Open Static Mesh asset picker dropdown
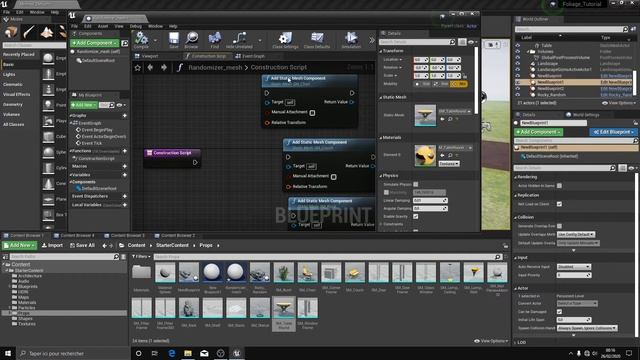This screenshot has width=640, height=360. [x=455, y=111]
